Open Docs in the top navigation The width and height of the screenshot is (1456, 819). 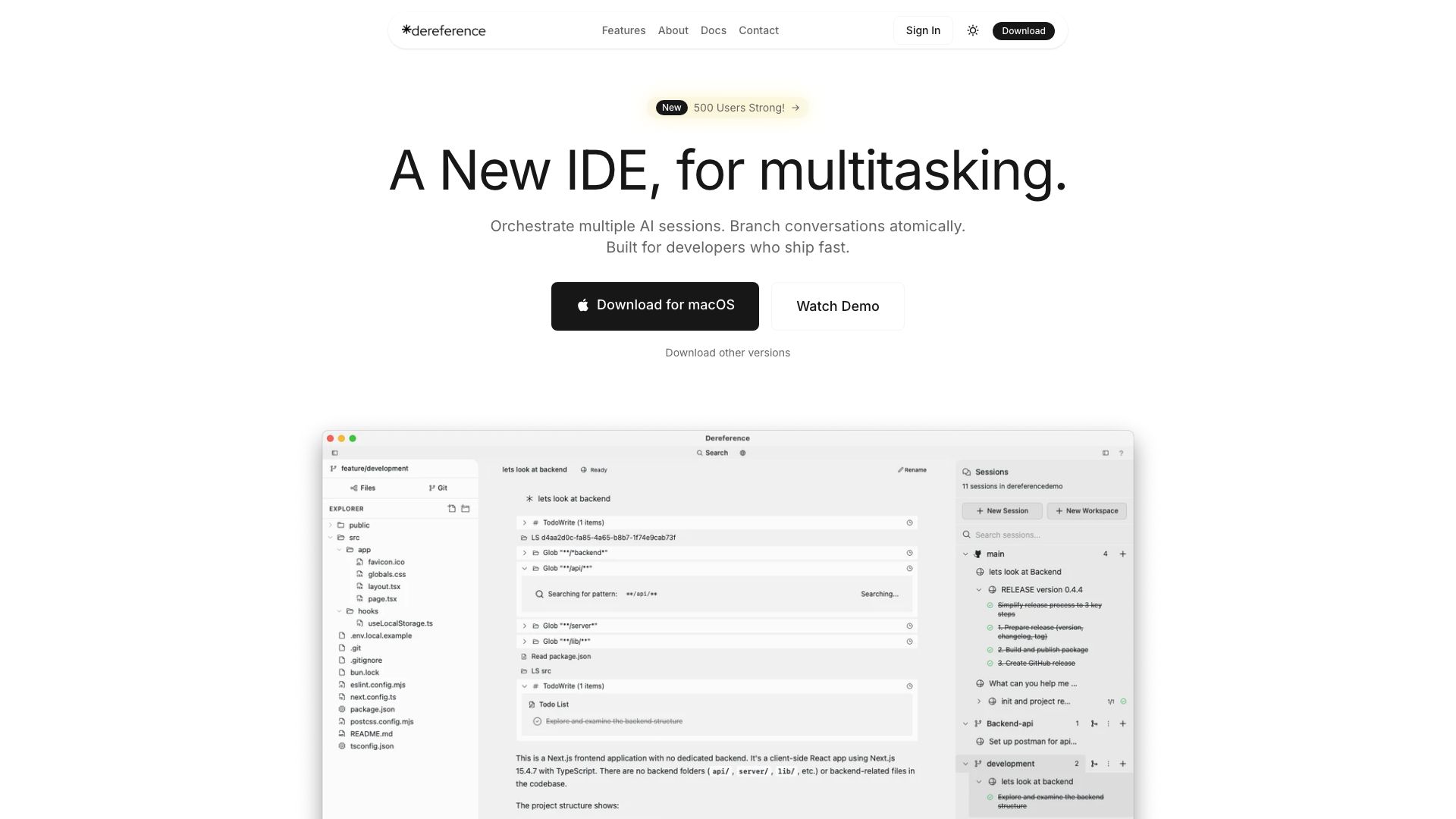pyautogui.click(x=713, y=30)
